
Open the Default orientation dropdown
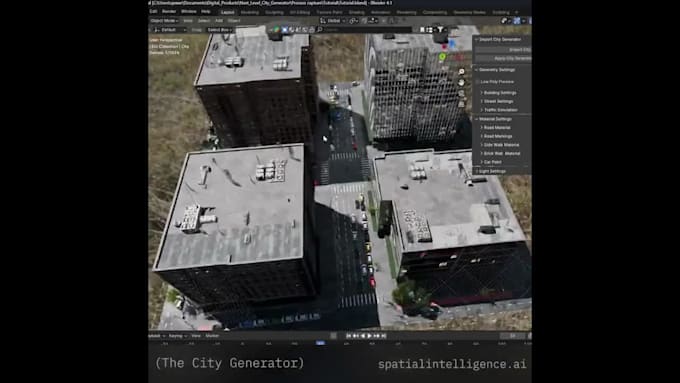click(170, 30)
